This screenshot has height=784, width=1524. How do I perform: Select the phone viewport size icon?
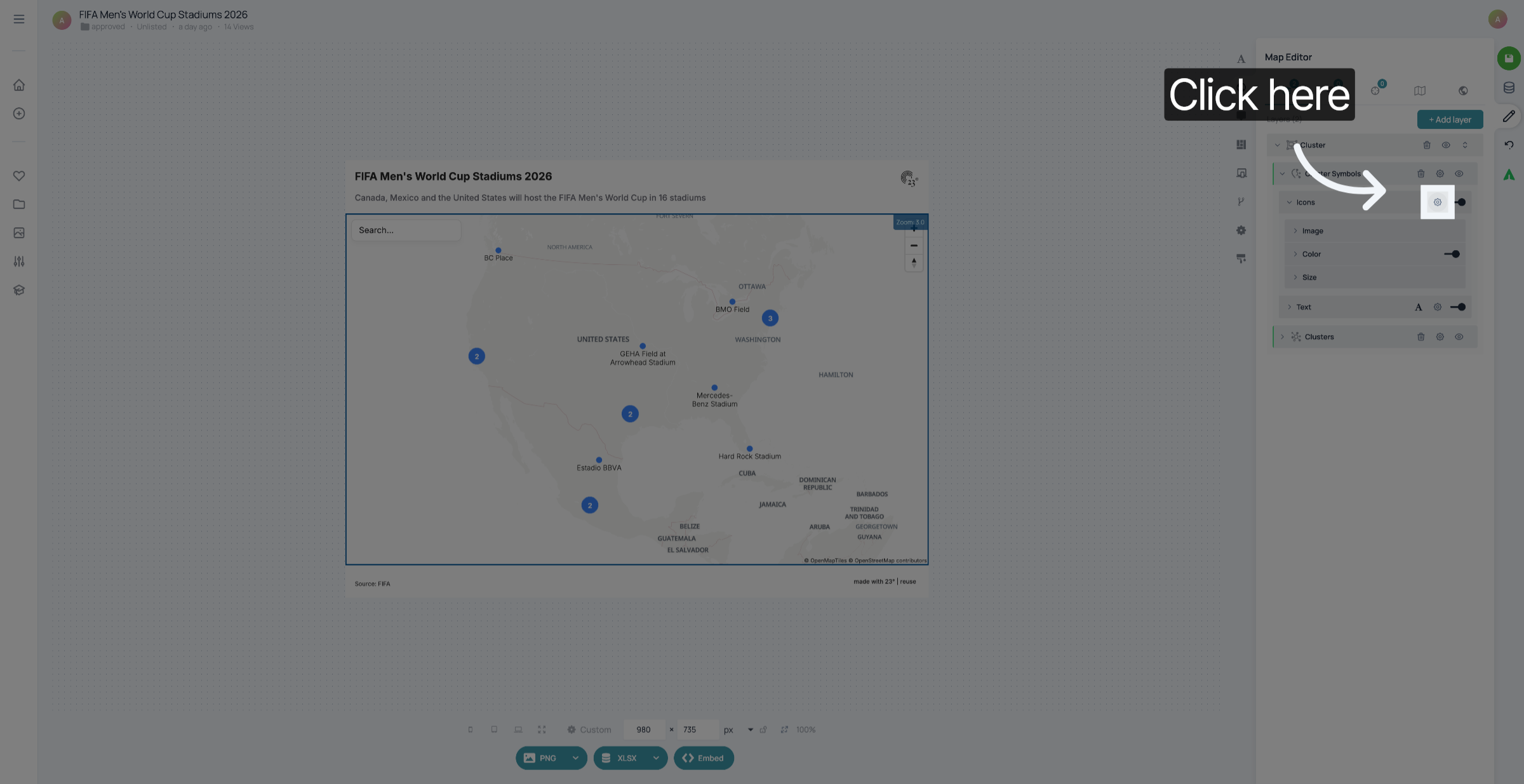pyautogui.click(x=471, y=730)
